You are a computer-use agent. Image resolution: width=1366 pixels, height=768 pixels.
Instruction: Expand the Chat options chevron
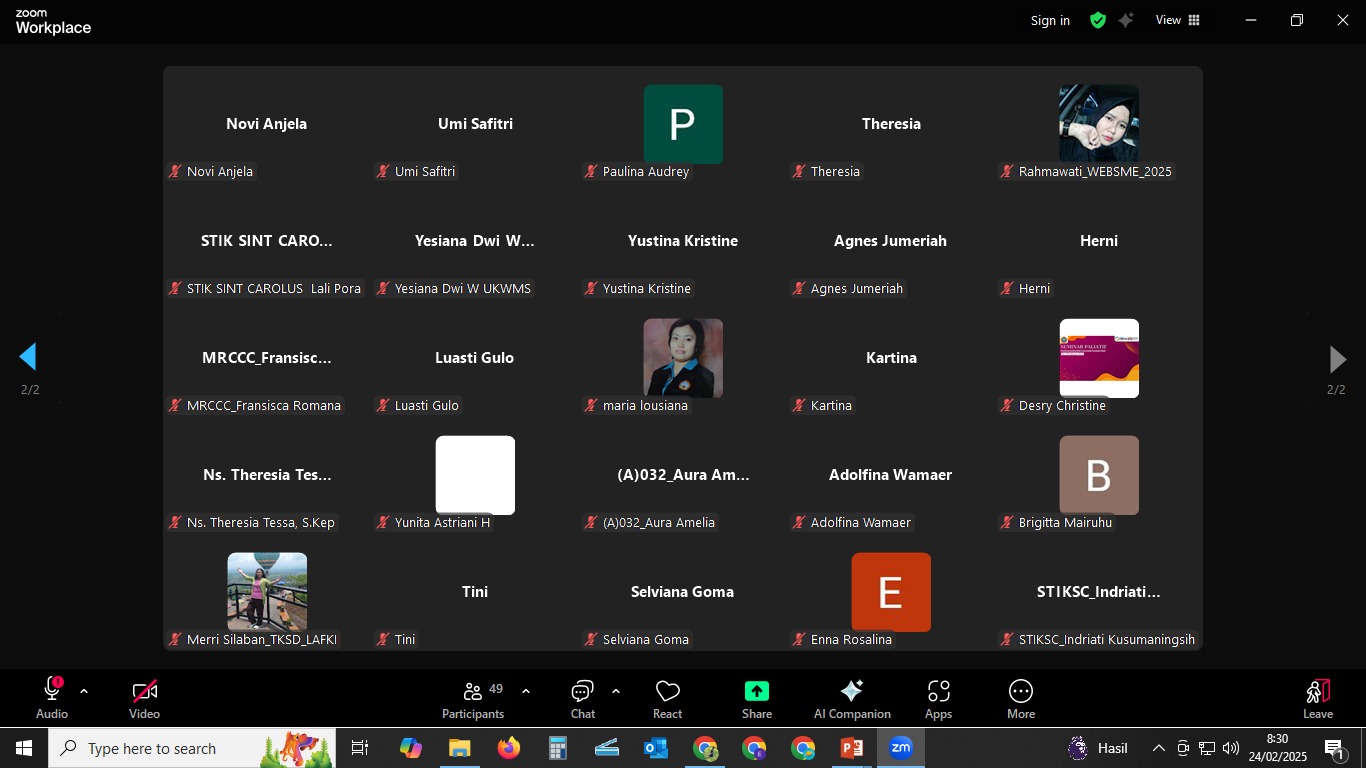615,691
